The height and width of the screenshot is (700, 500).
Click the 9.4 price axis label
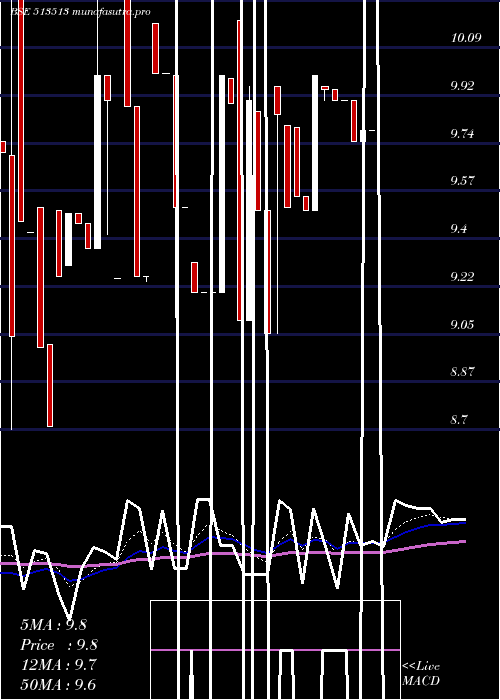[x=459, y=229]
